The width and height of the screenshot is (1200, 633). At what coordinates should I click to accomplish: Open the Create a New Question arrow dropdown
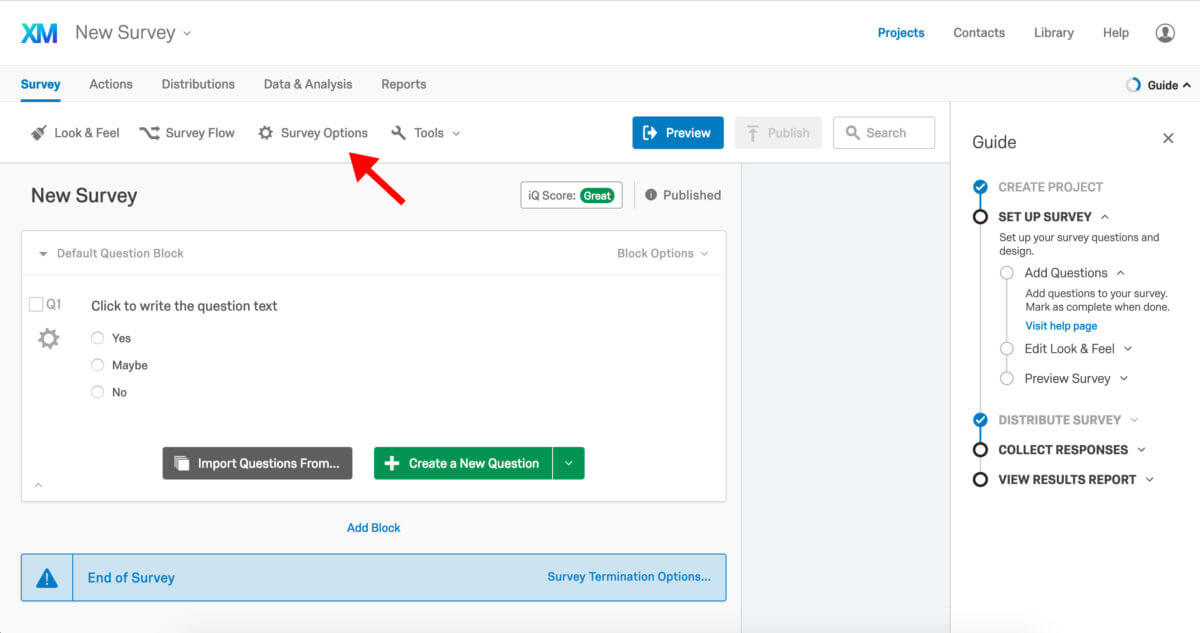(569, 463)
